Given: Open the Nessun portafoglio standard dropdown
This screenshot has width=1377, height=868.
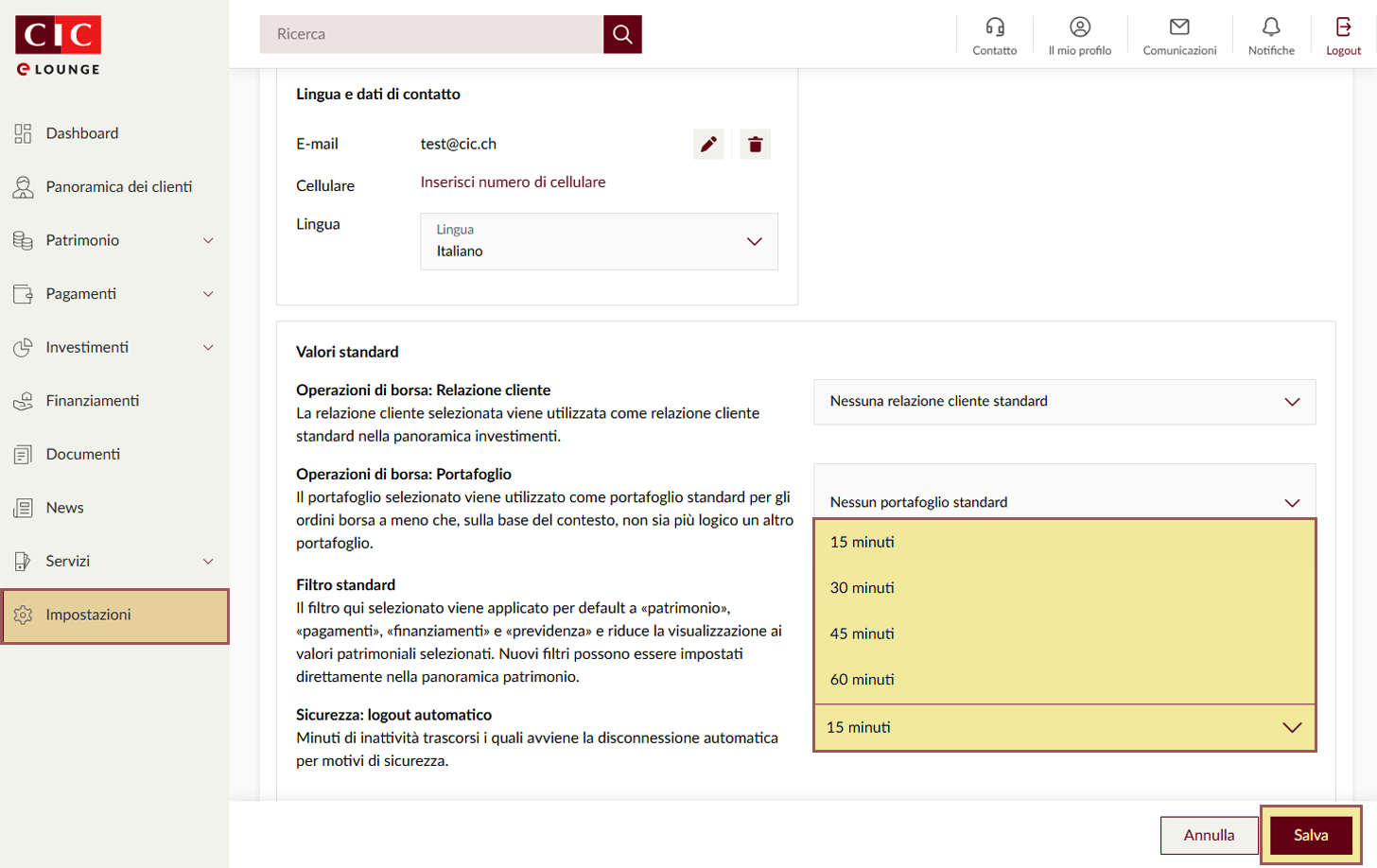Looking at the screenshot, I should [1064, 501].
